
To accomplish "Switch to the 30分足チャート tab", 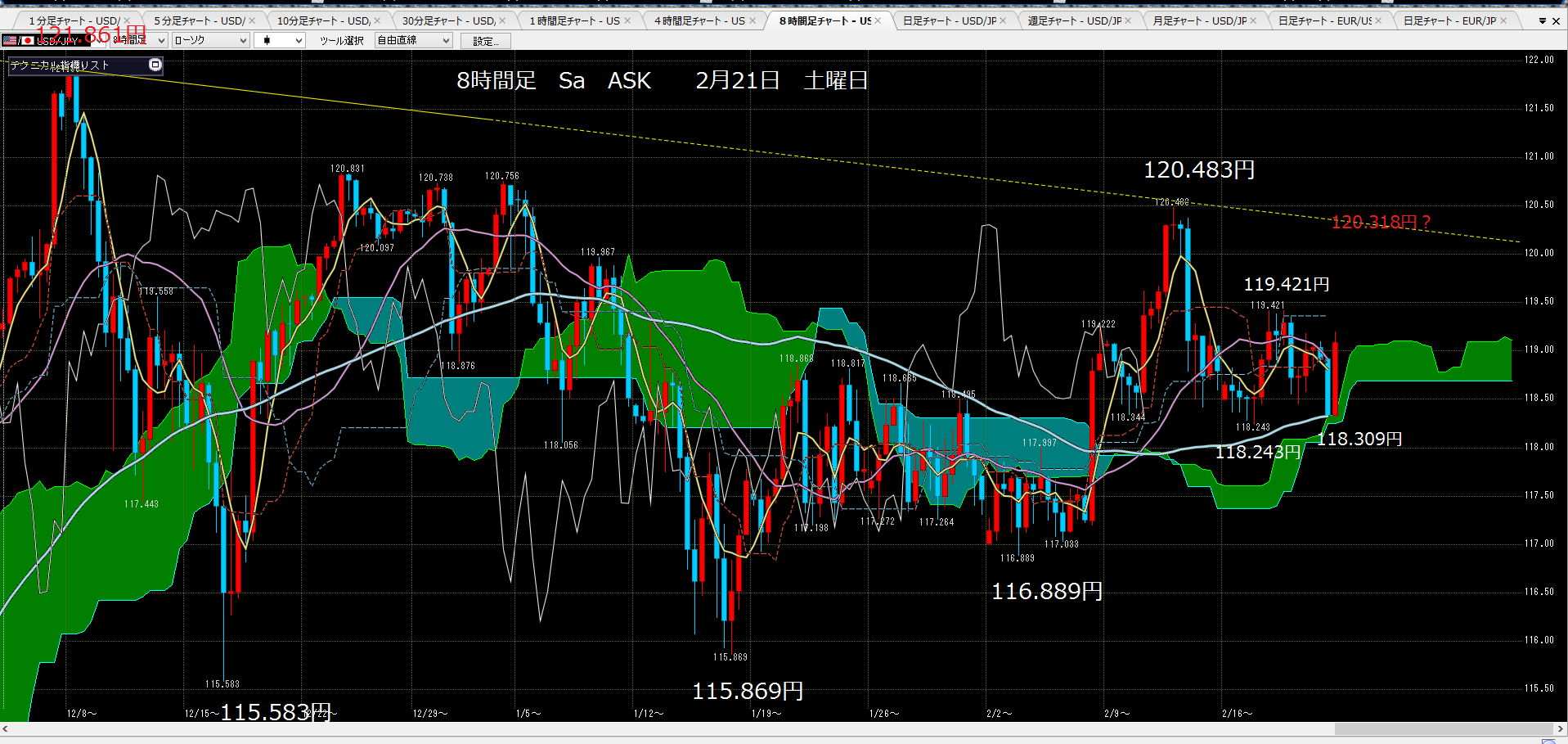I will (x=448, y=21).
